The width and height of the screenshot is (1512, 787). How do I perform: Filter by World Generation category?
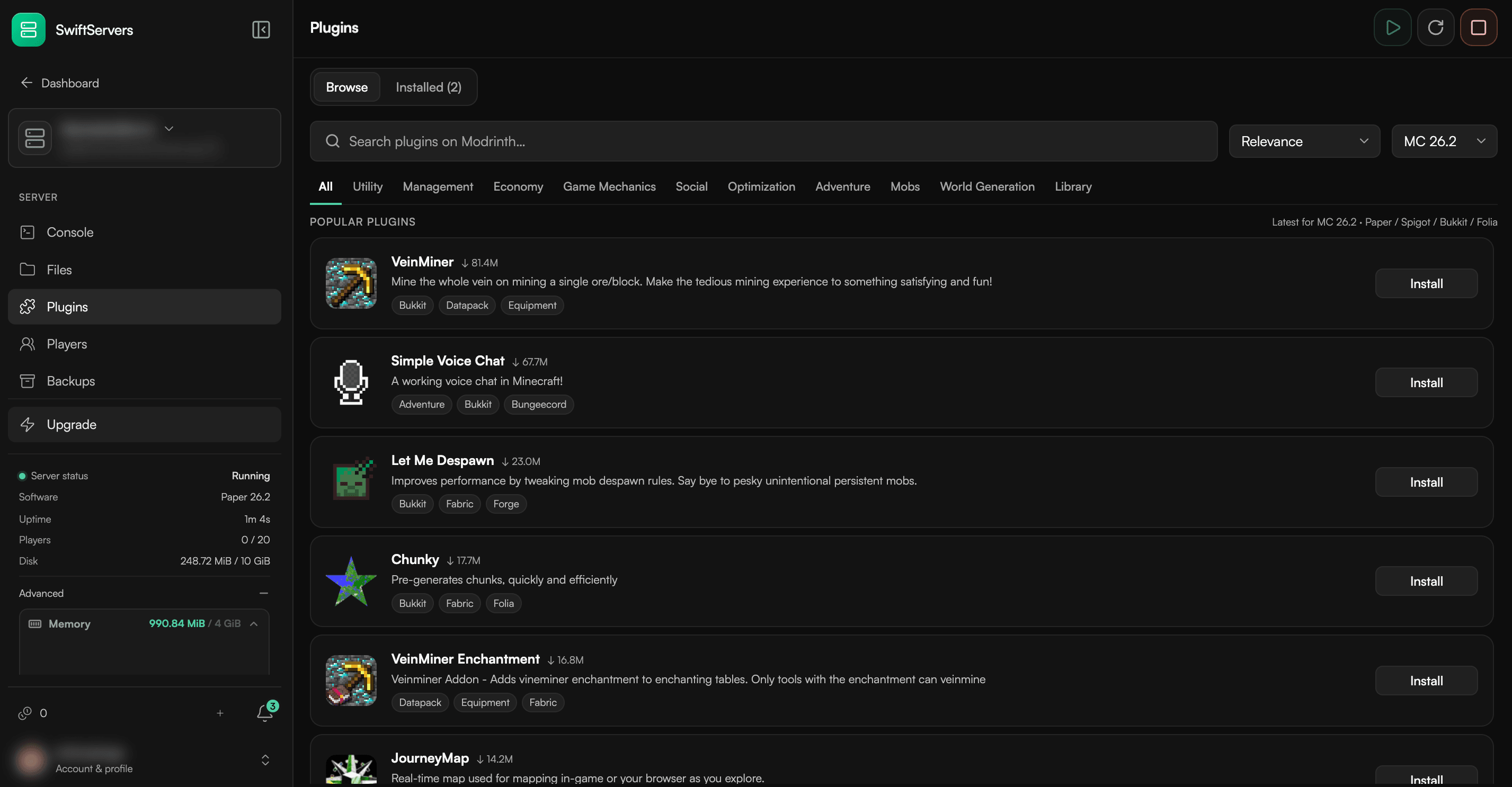(x=986, y=186)
